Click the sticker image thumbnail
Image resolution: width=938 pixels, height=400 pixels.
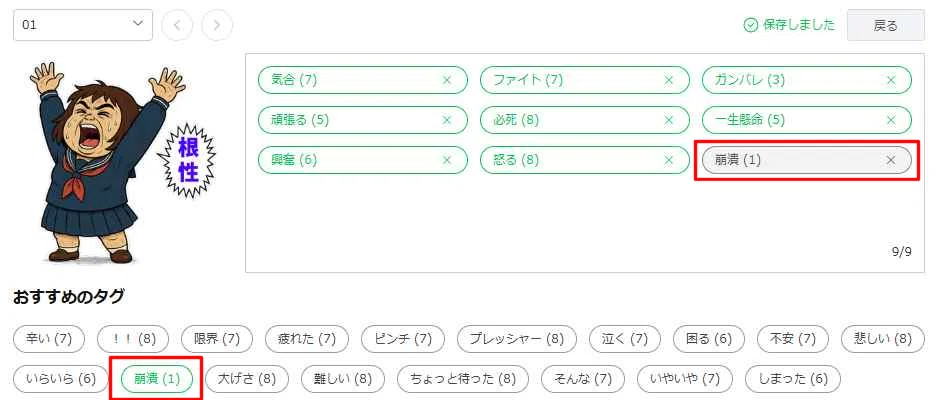[x=117, y=163]
